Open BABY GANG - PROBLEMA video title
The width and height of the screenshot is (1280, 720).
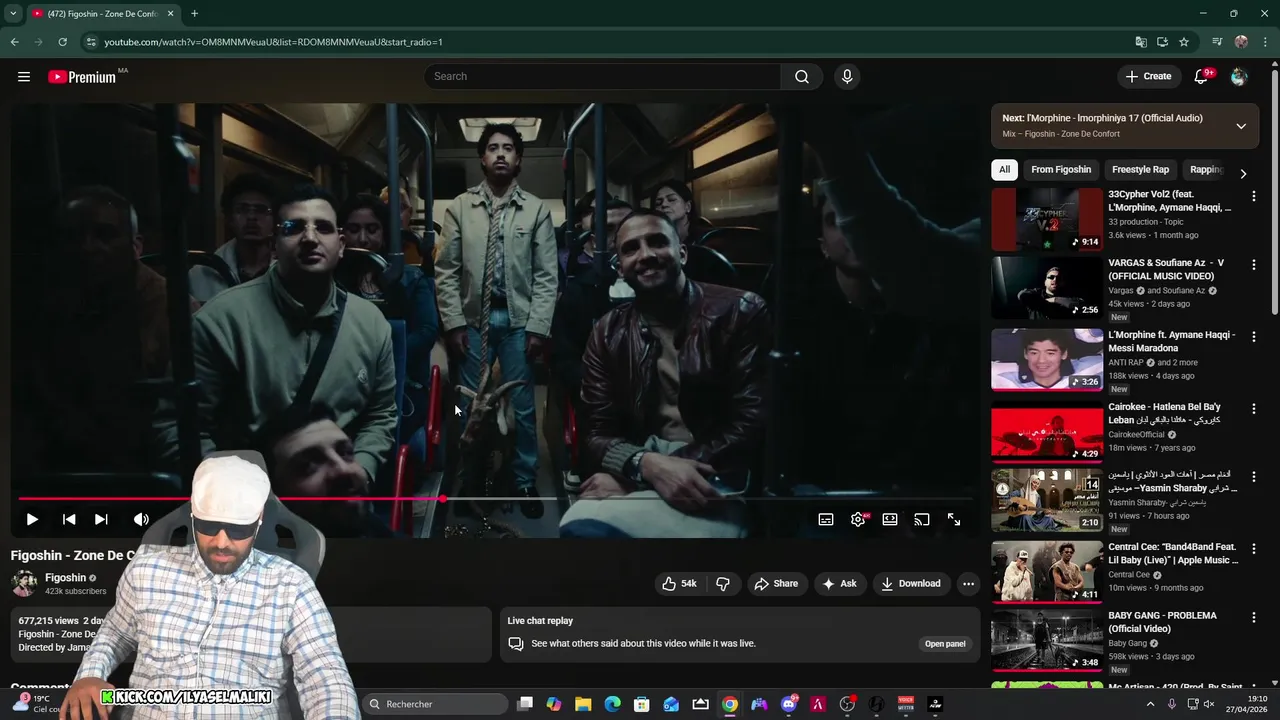(1162, 622)
